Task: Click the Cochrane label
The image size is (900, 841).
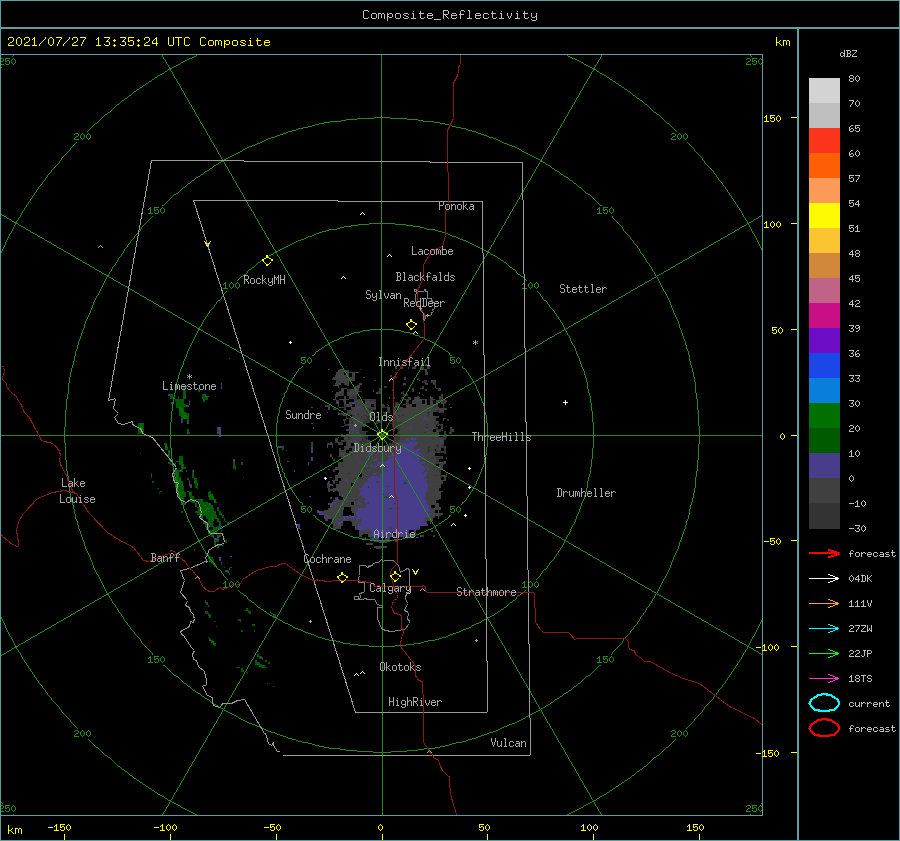Action: pos(327,559)
